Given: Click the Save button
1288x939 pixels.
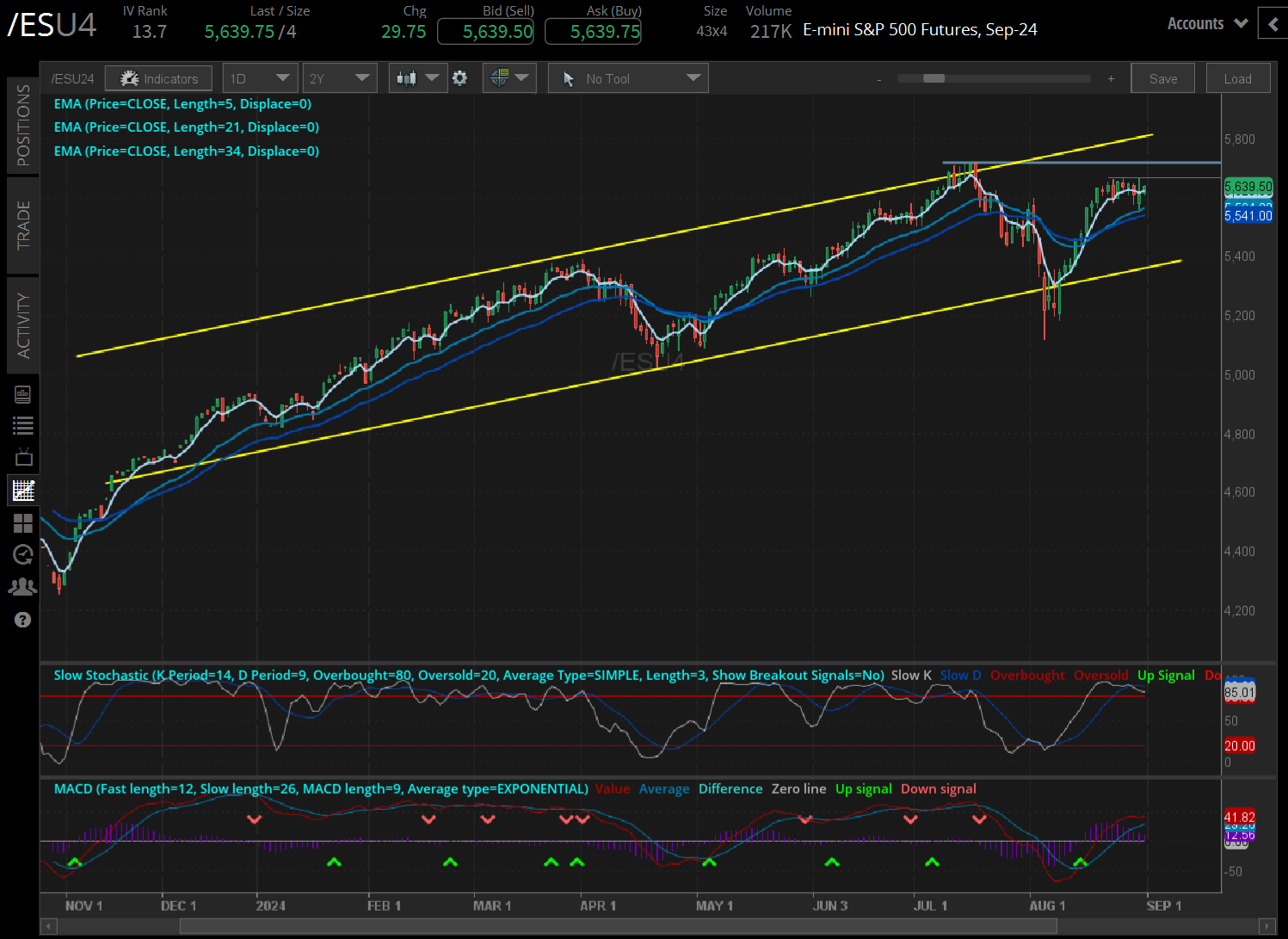Looking at the screenshot, I should pyautogui.click(x=1162, y=77).
